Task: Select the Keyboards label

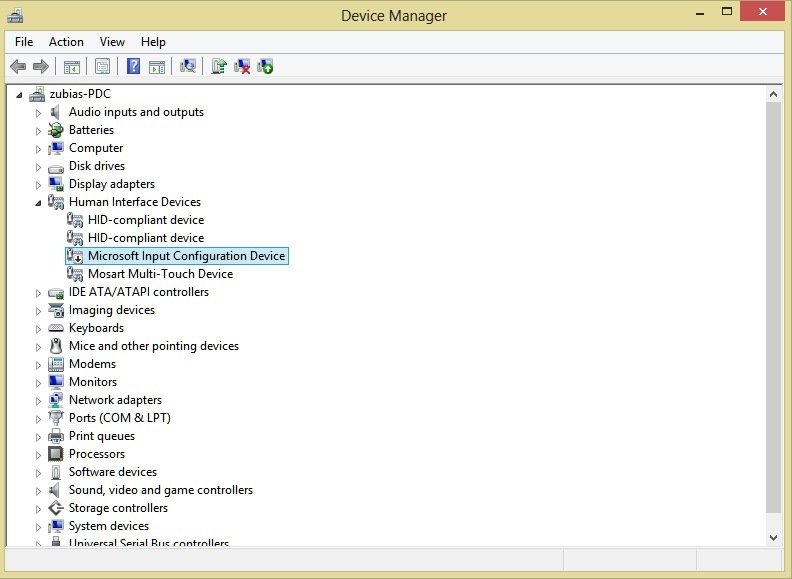Action: pos(96,328)
